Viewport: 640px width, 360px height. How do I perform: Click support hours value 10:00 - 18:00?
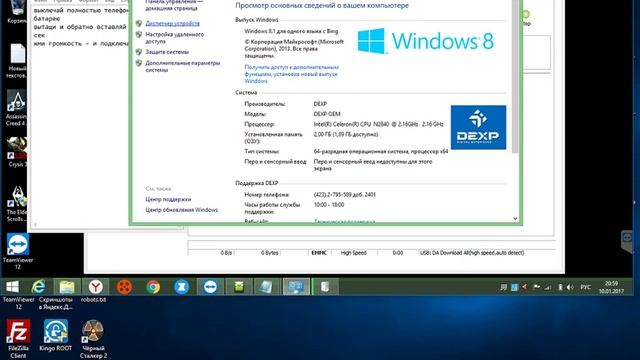329,205
